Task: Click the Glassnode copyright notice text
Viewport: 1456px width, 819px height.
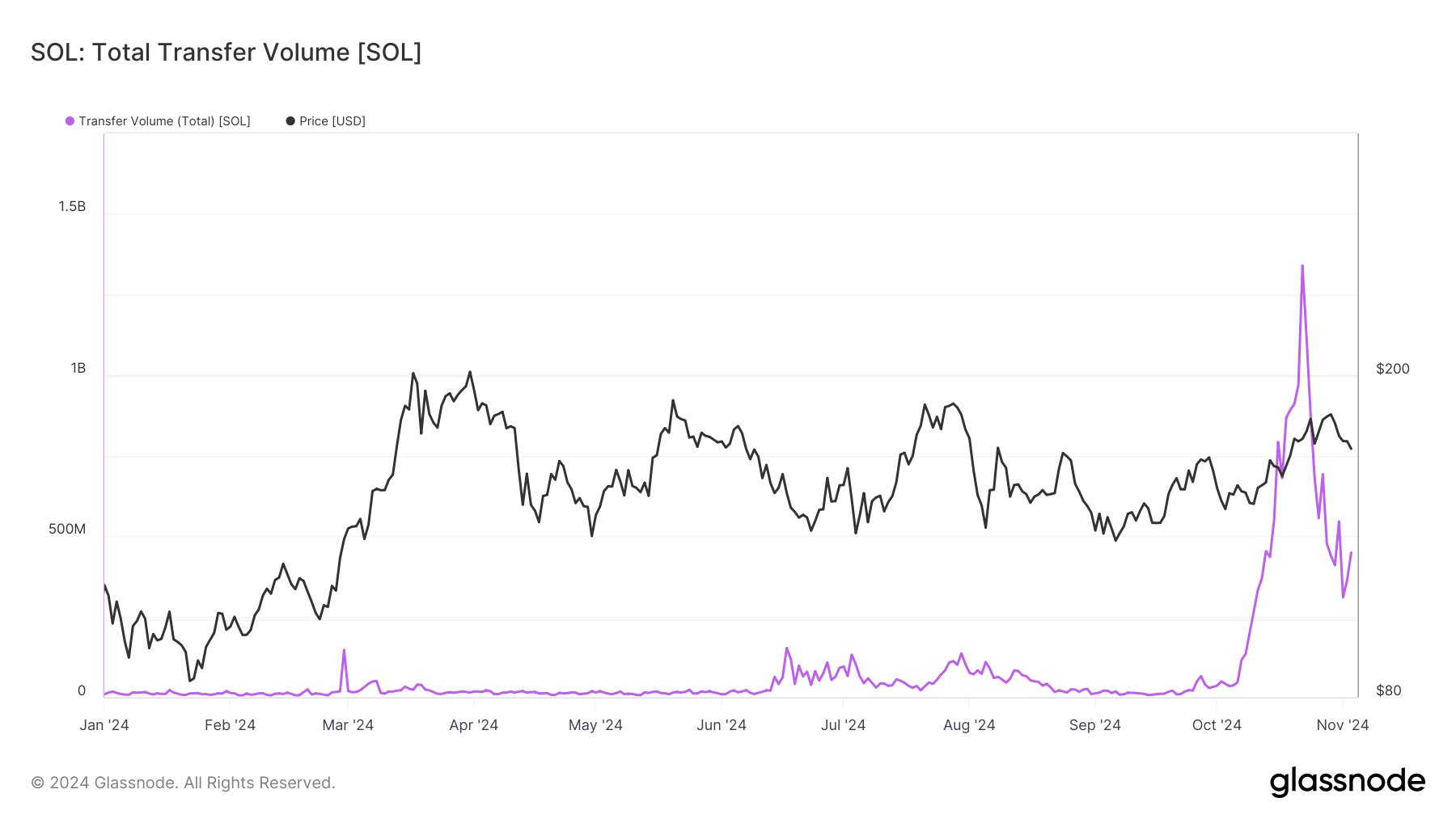Action: point(183,783)
